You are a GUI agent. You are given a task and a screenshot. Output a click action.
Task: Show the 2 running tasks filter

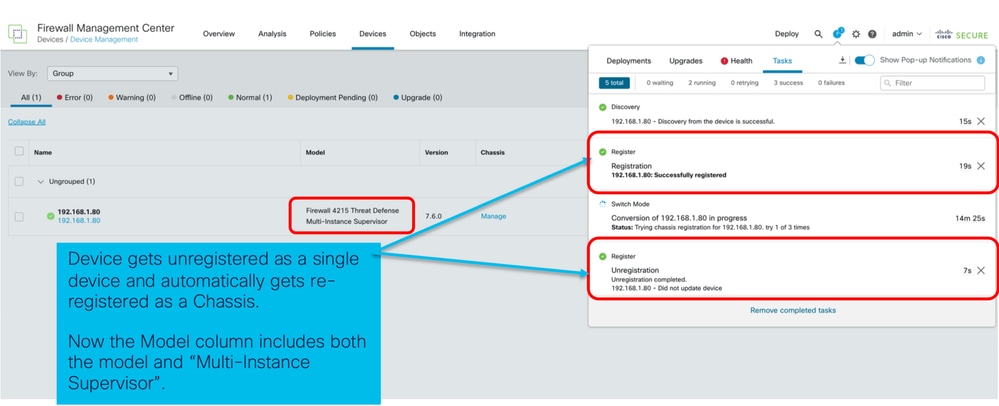(x=701, y=83)
